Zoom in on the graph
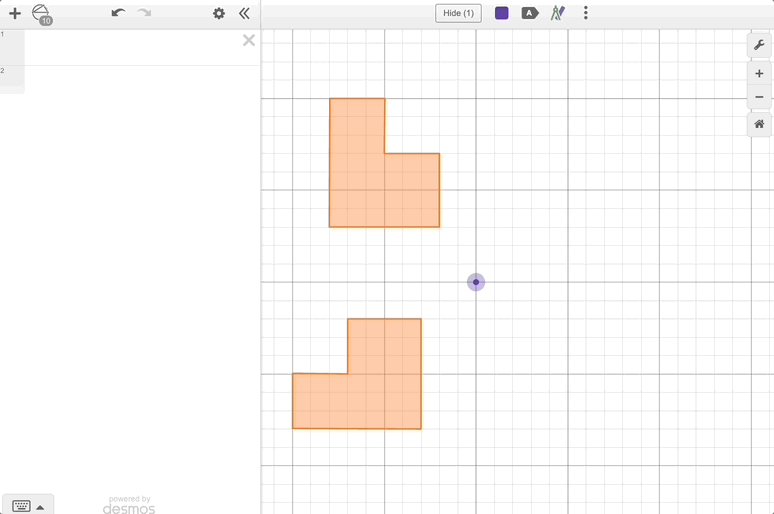Image resolution: width=774 pixels, height=514 pixels. click(759, 73)
